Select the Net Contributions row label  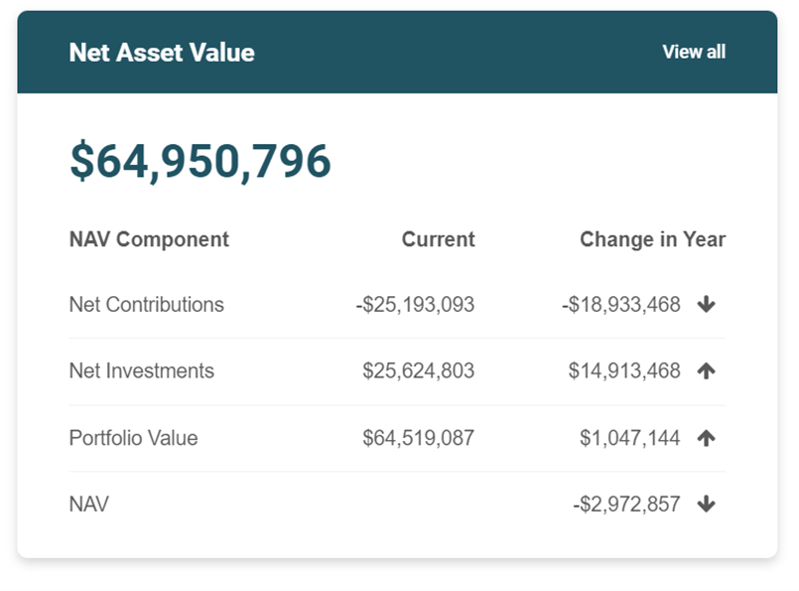146,305
